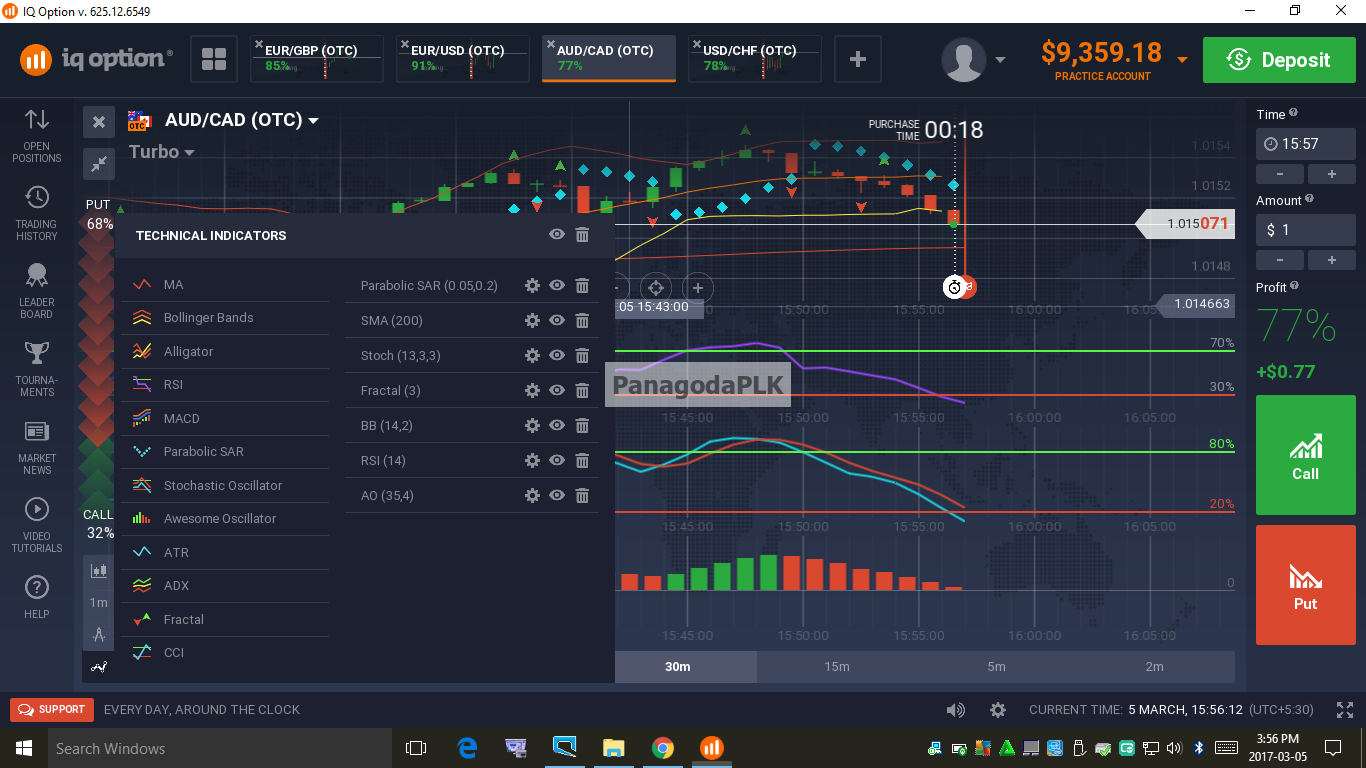Open the user profile avatar menu
The width and height of the screenshot is (1366, 768).
tap(964, 60)
